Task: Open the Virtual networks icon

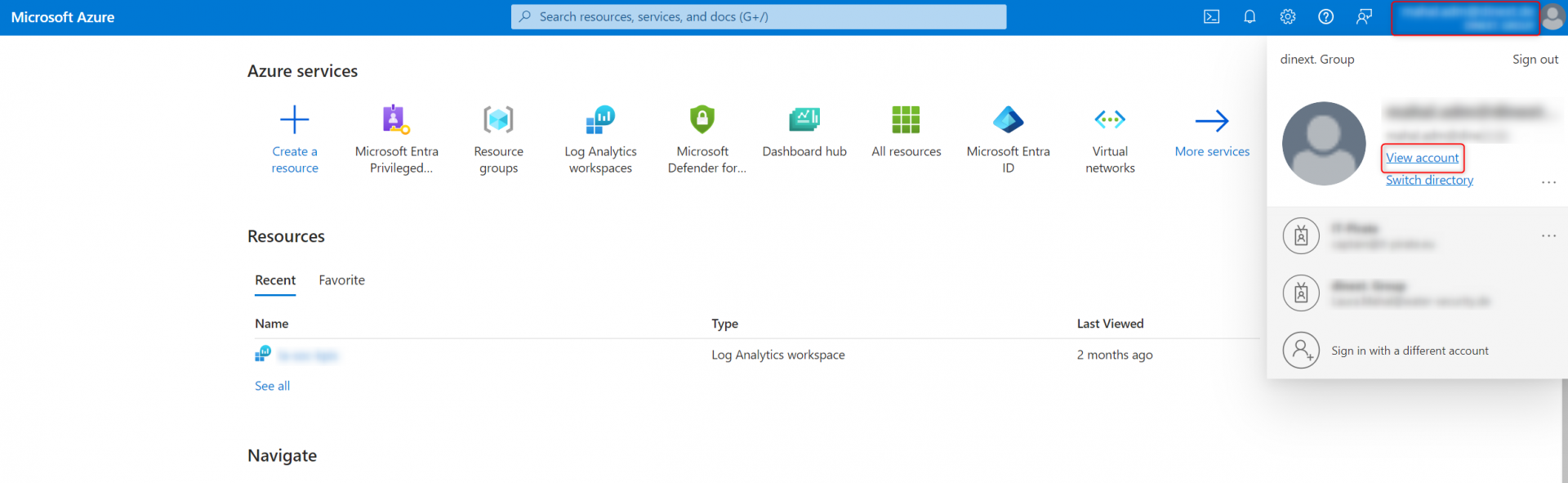Action: coord(1110,120)
